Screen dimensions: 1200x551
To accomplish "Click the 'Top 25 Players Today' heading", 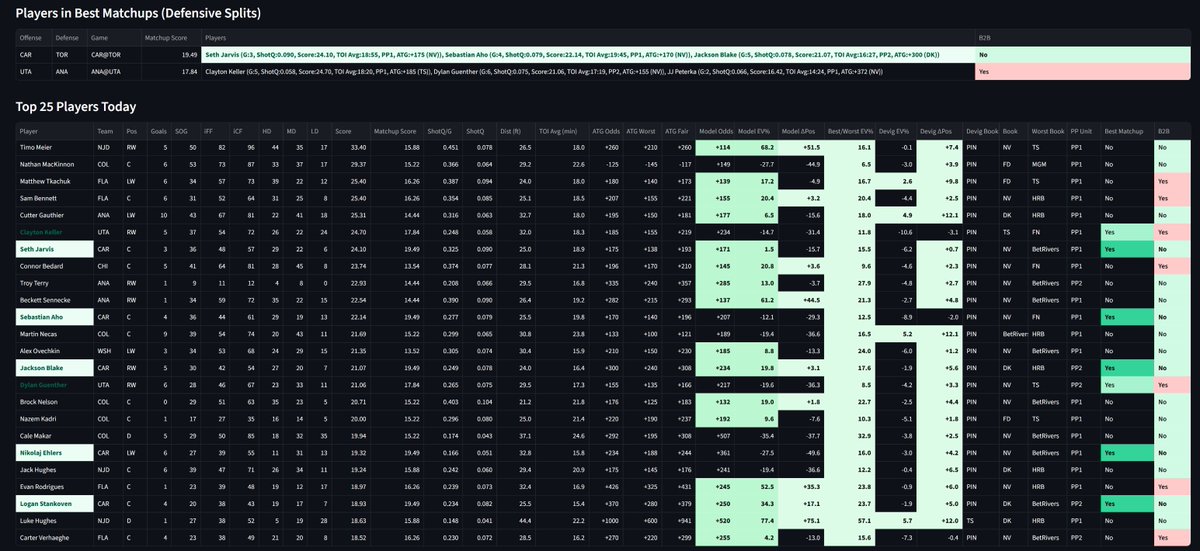I will coord(76,106).
